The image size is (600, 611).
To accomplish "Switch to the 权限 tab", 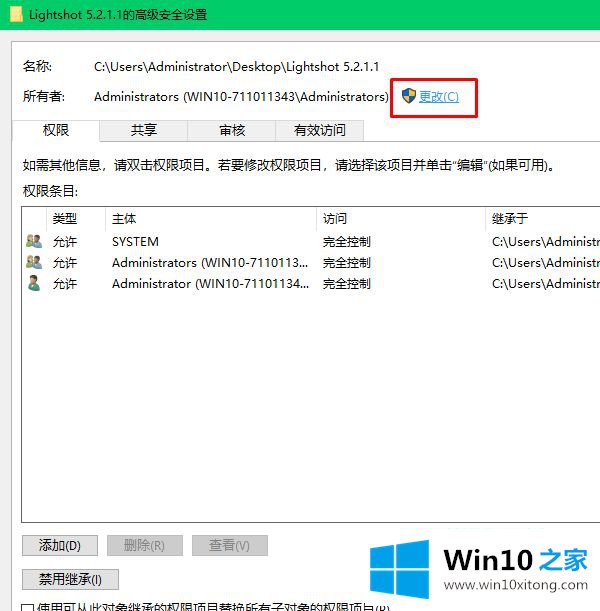I will (56, 130).
